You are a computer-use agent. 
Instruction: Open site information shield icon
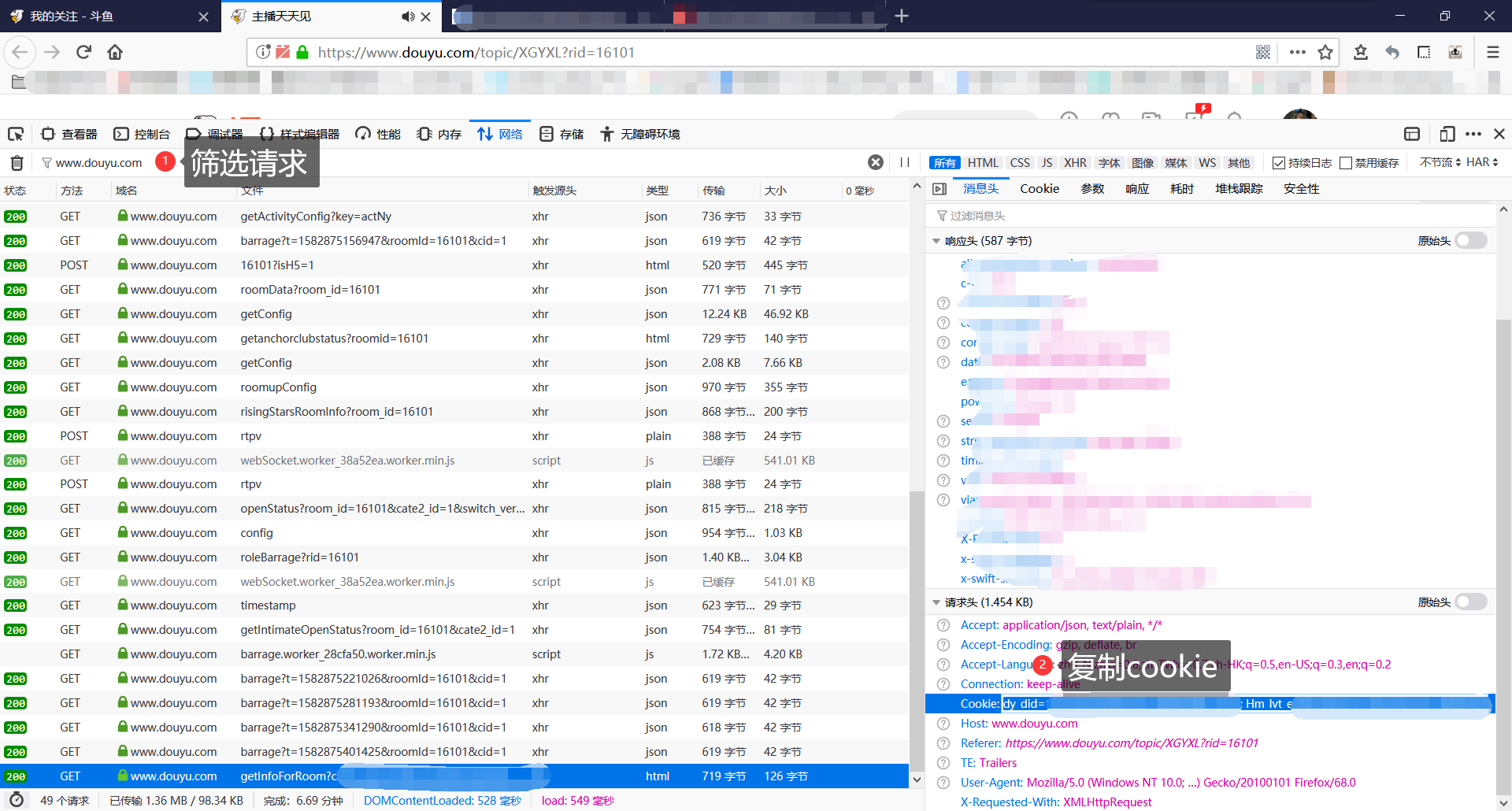coord(264,52)
